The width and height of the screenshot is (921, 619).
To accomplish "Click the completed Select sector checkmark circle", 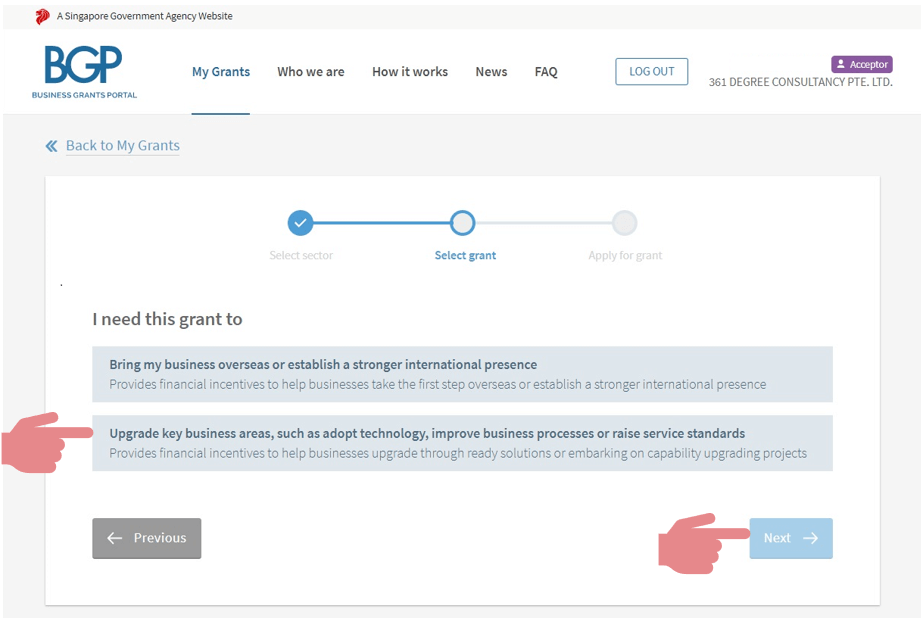I will pyautogui.click(x=300, y=223).
